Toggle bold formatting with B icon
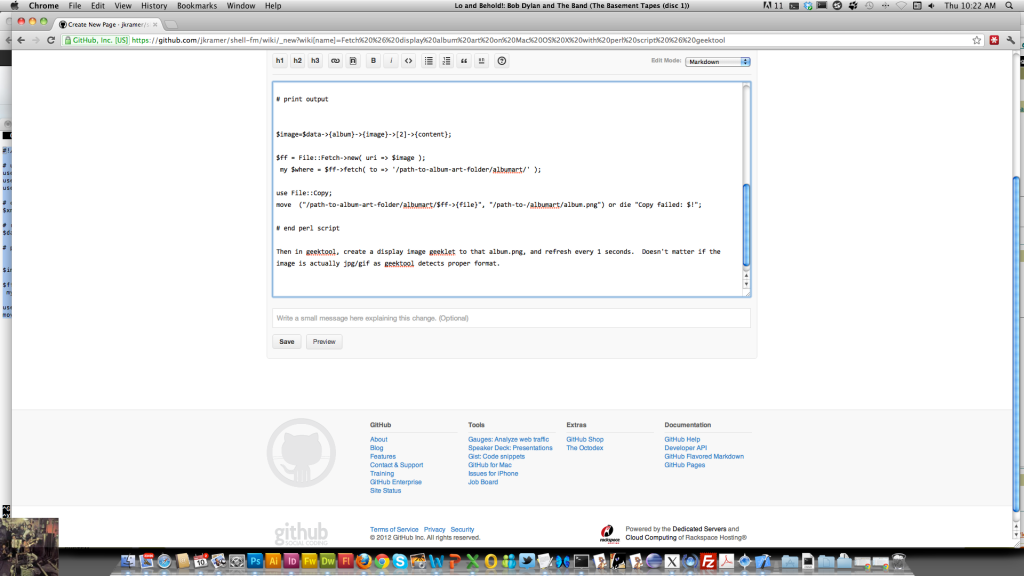Screen dimensions: 1024x576 [374, 61]
